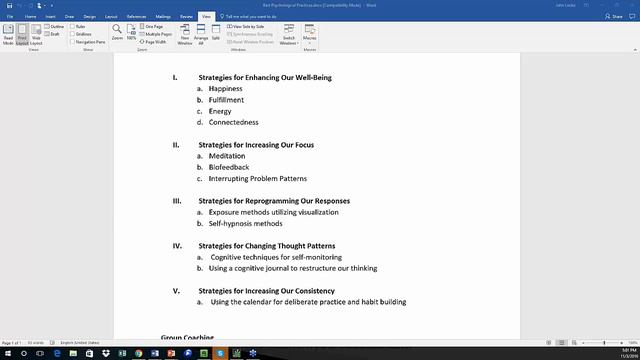Switch to the Insert tab

(x=50, y=17)
